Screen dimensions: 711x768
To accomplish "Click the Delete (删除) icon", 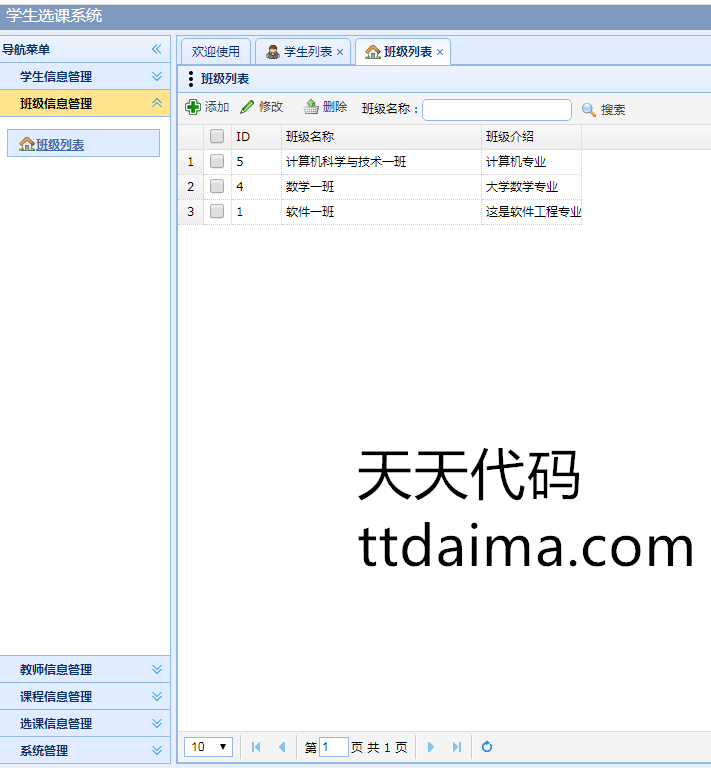I will point(311,108).
